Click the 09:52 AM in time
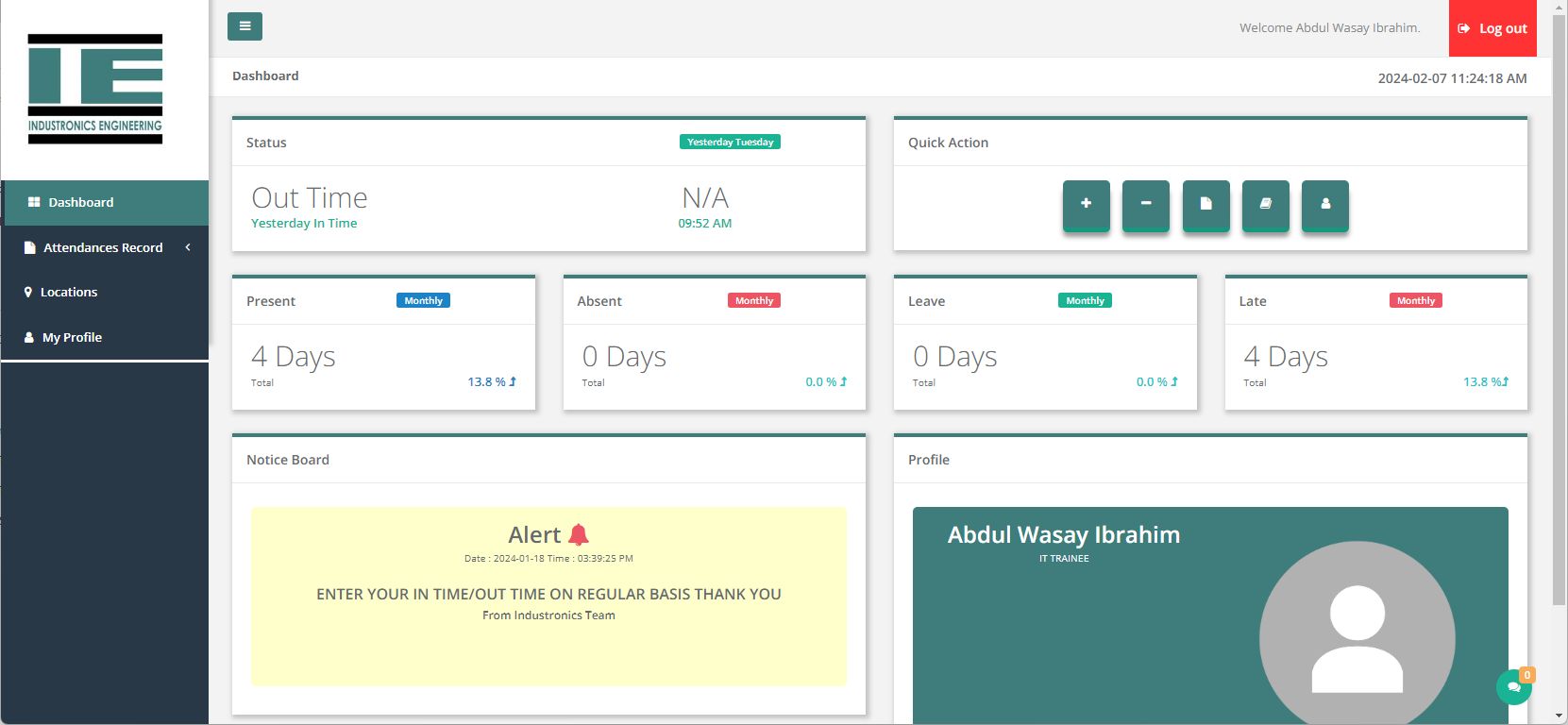Viewport: 1568px width, 725px height. [x=705, y=224]
